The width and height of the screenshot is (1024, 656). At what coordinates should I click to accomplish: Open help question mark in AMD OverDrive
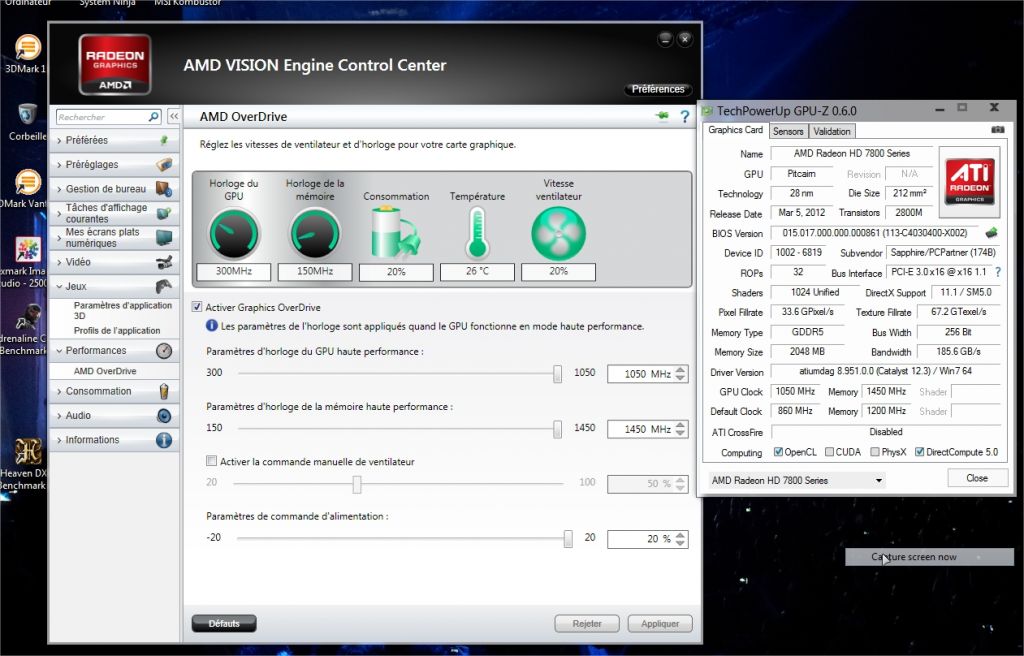pyautogui.click(x=684, y=117)
